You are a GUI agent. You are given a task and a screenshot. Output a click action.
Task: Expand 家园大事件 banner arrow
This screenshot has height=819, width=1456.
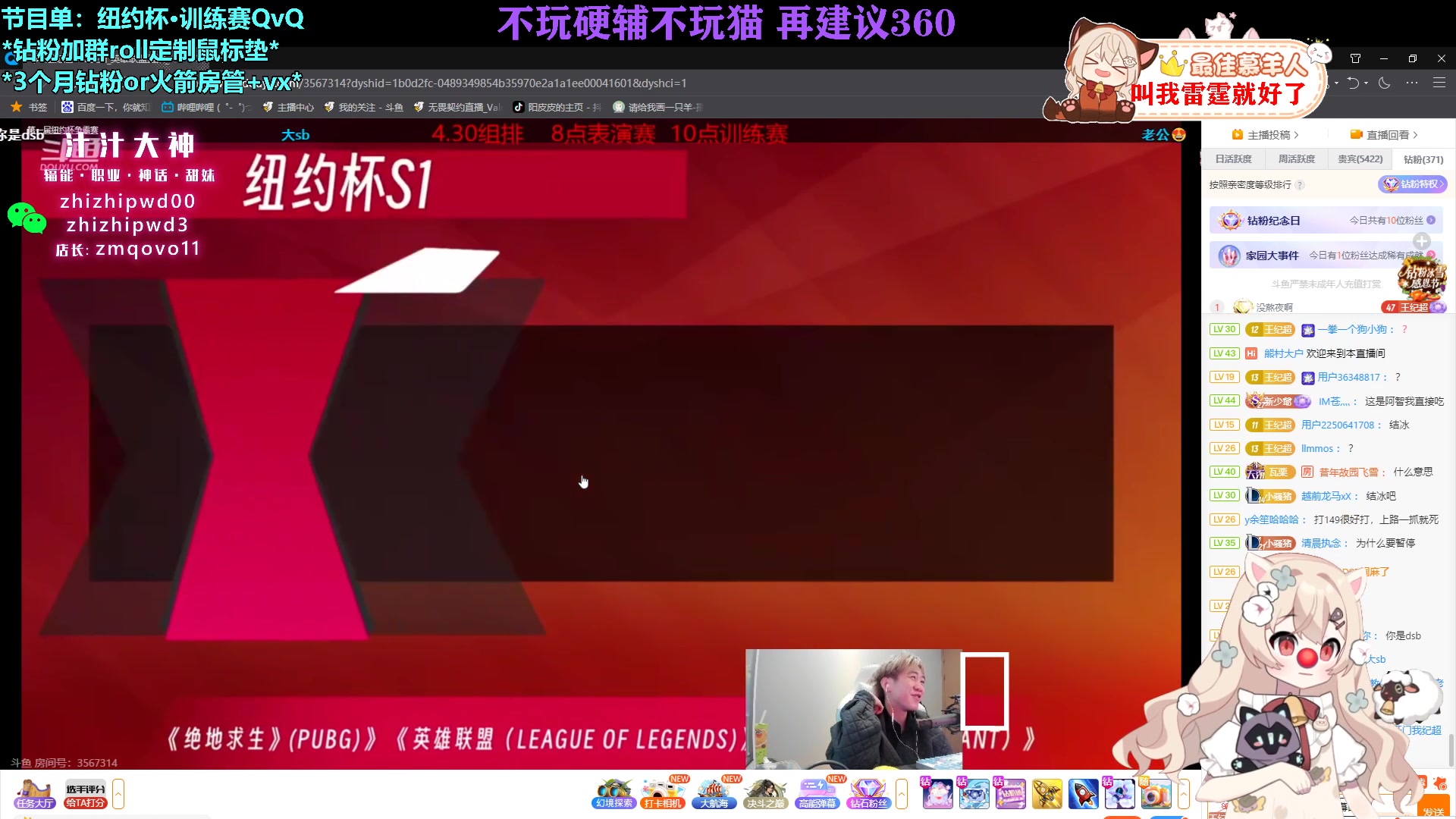[x=1431, y=256]
